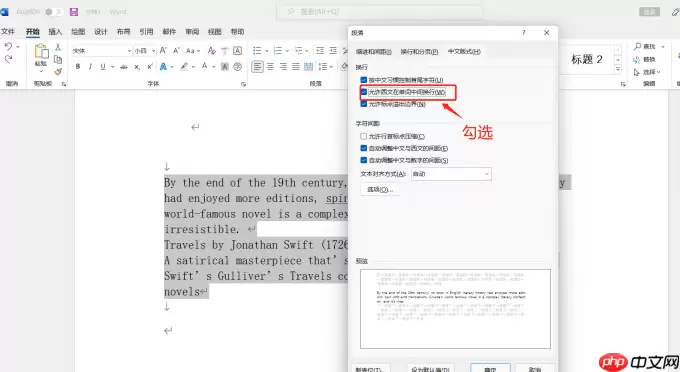Viewport: 680px width, 372px height.
Task: Click the Multilevel List icon
Action: pos(299,51)
